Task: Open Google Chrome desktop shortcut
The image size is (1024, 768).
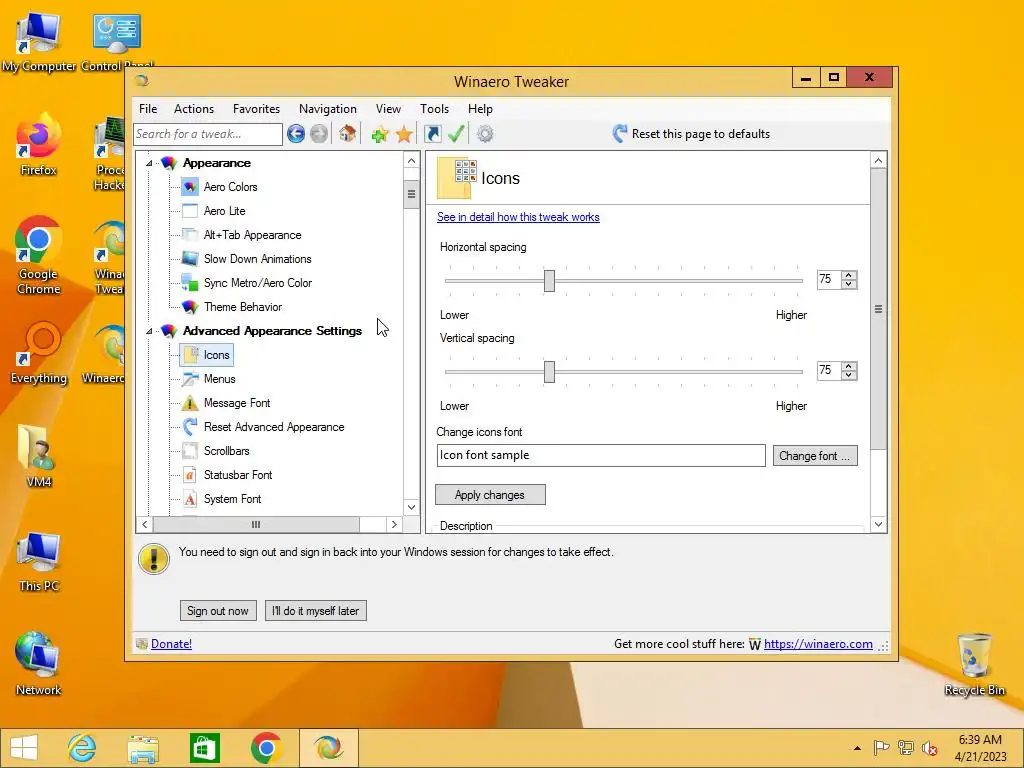Action: click(39, 255)
